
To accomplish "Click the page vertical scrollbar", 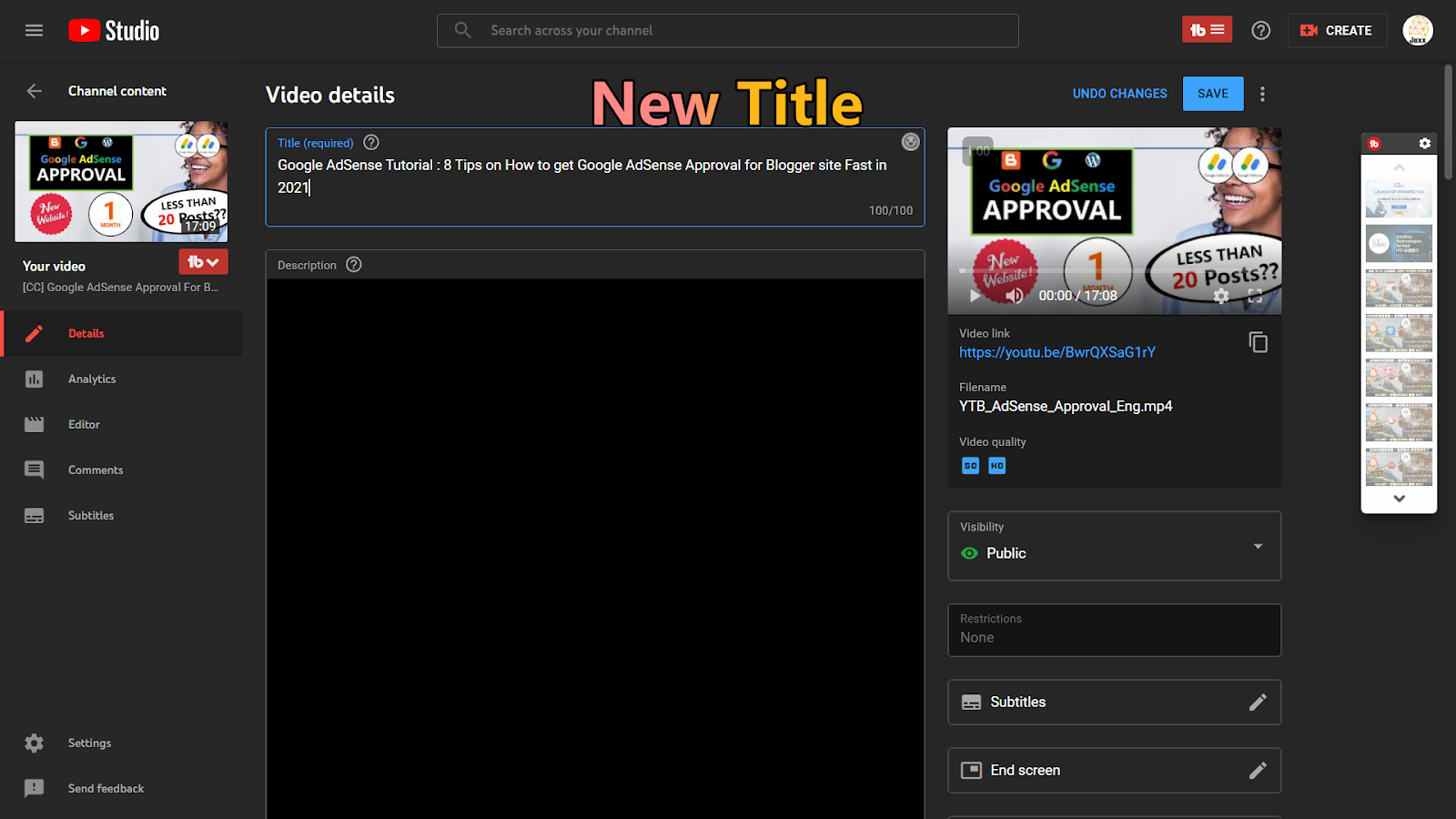I will pyautogui.click(x=1449, y=122).
